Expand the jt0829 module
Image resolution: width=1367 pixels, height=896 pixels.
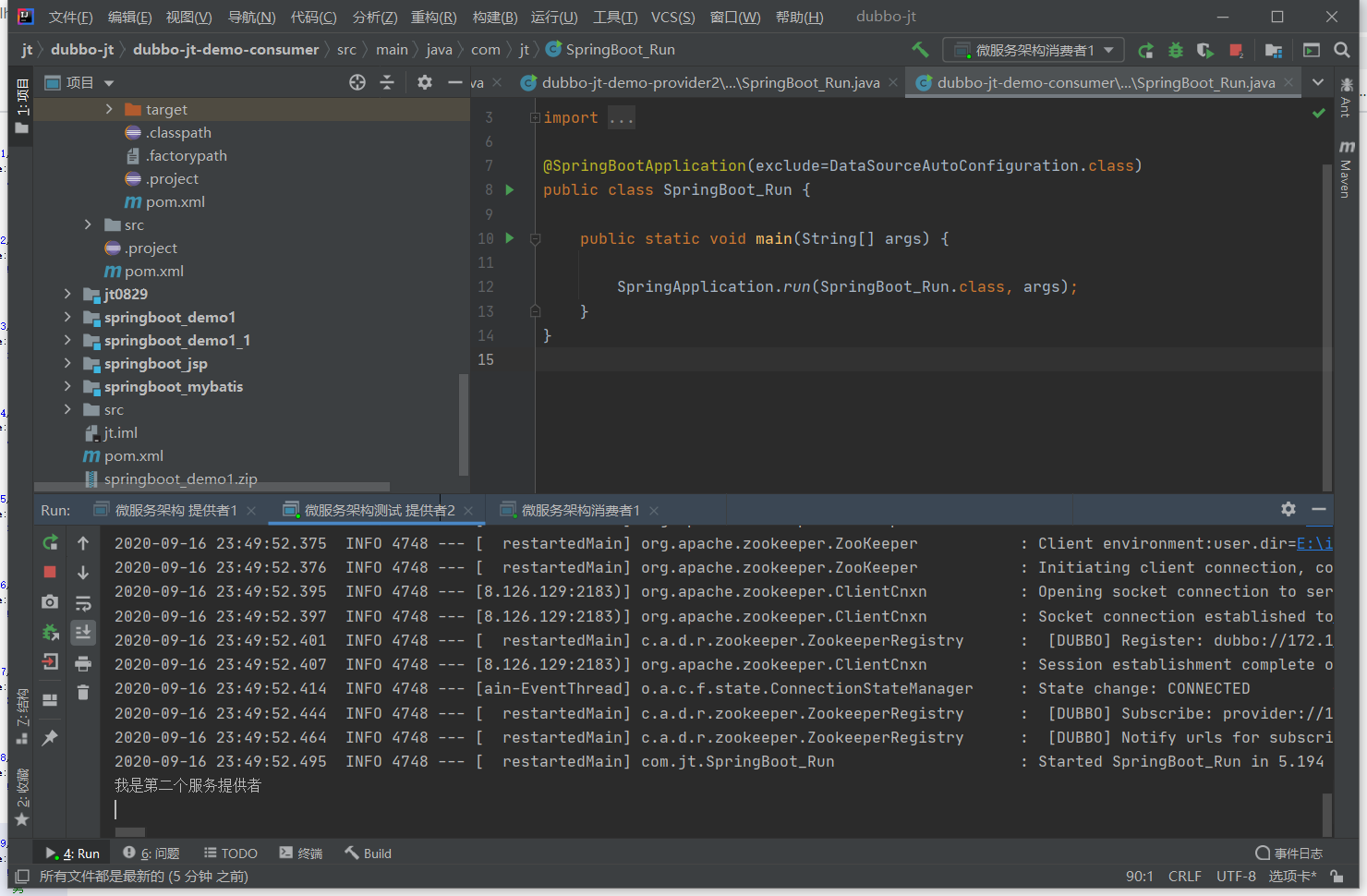click(x=67, y=294)
